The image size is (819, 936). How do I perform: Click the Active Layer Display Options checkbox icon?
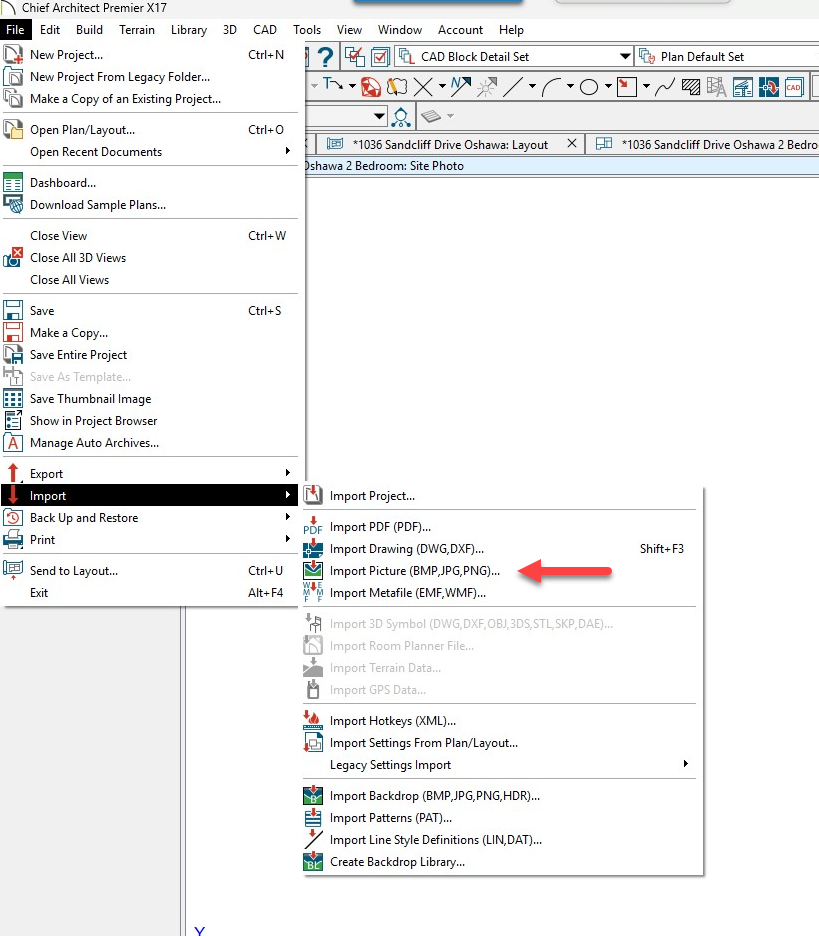pyautogui.click(x=380, y=57)
